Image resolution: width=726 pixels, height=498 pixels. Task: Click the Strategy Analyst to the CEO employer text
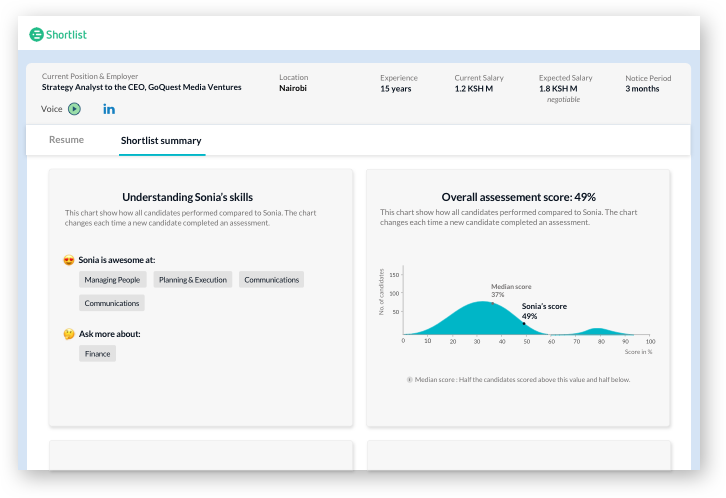pyautogui.click(x=141, y=87)
